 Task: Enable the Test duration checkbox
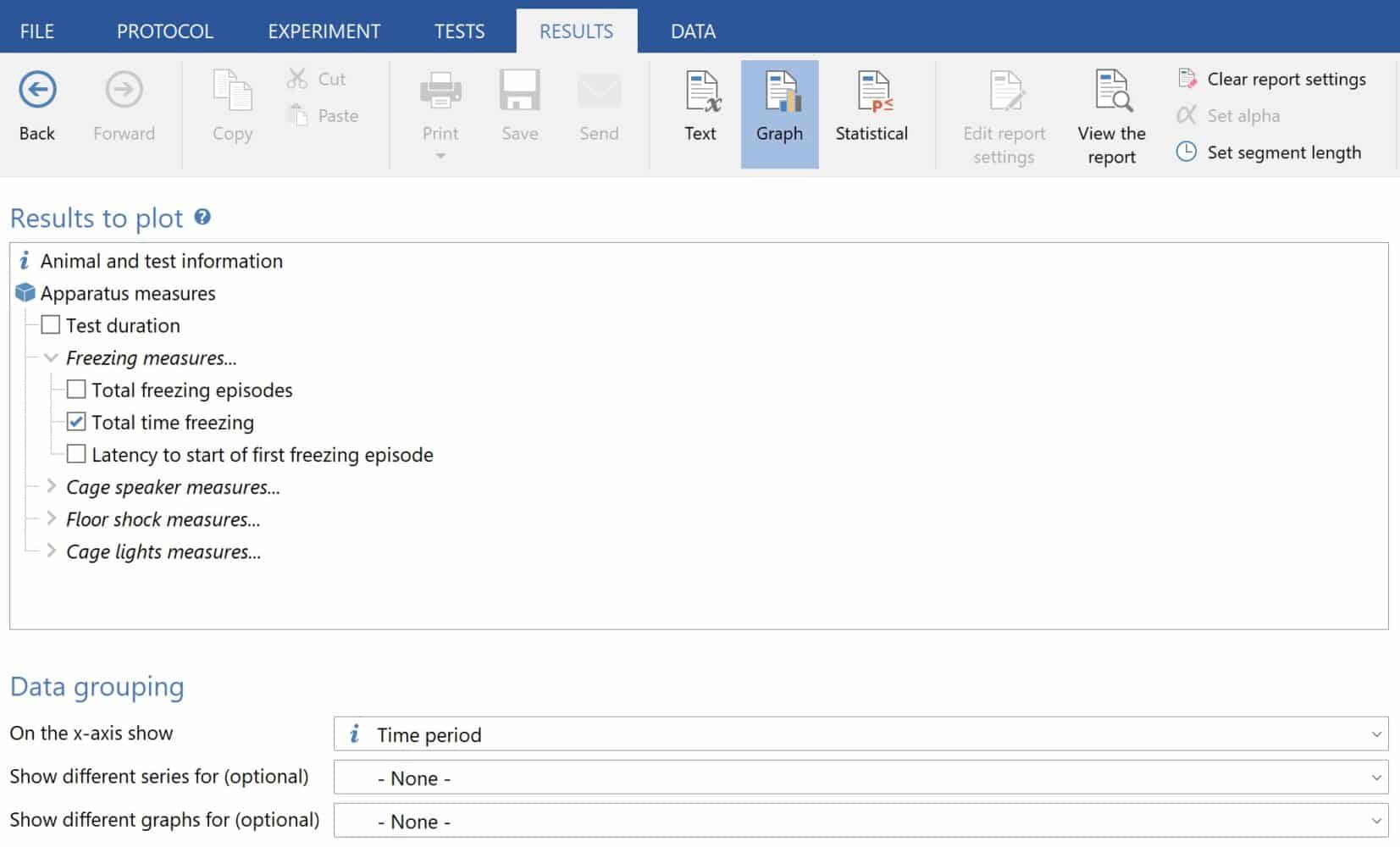click(51, 325)
